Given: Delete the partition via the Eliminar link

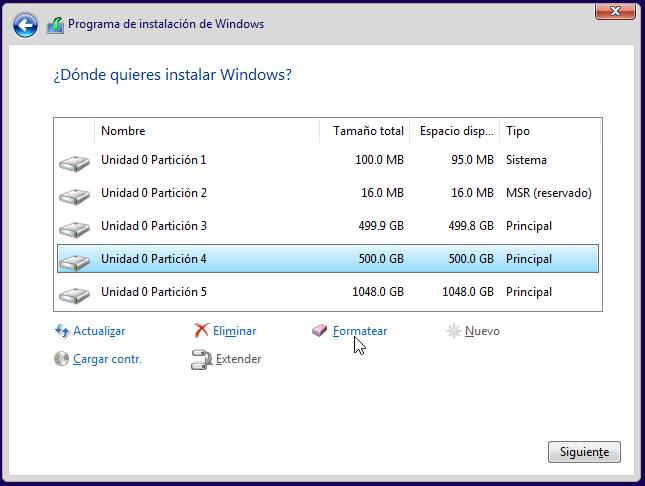Looking at the screenshot, I should point(234,331).
